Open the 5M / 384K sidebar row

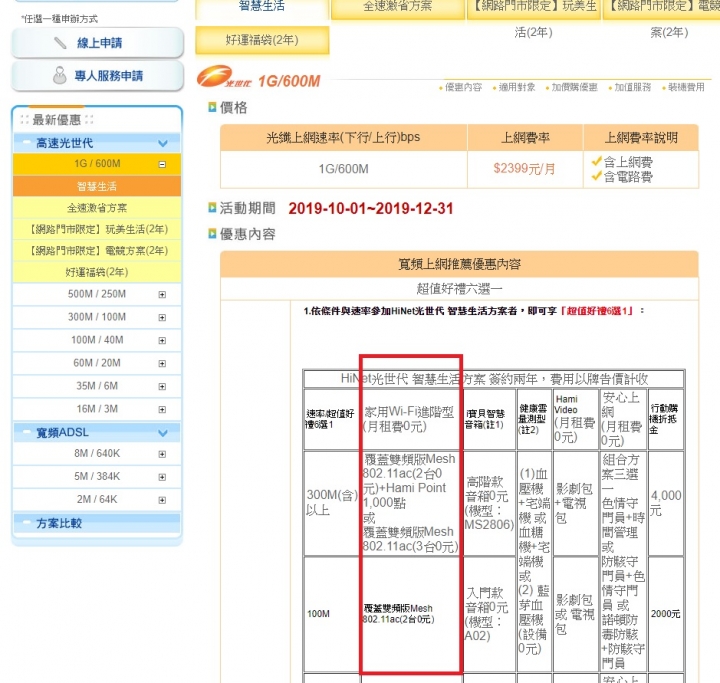pos(97,476)
